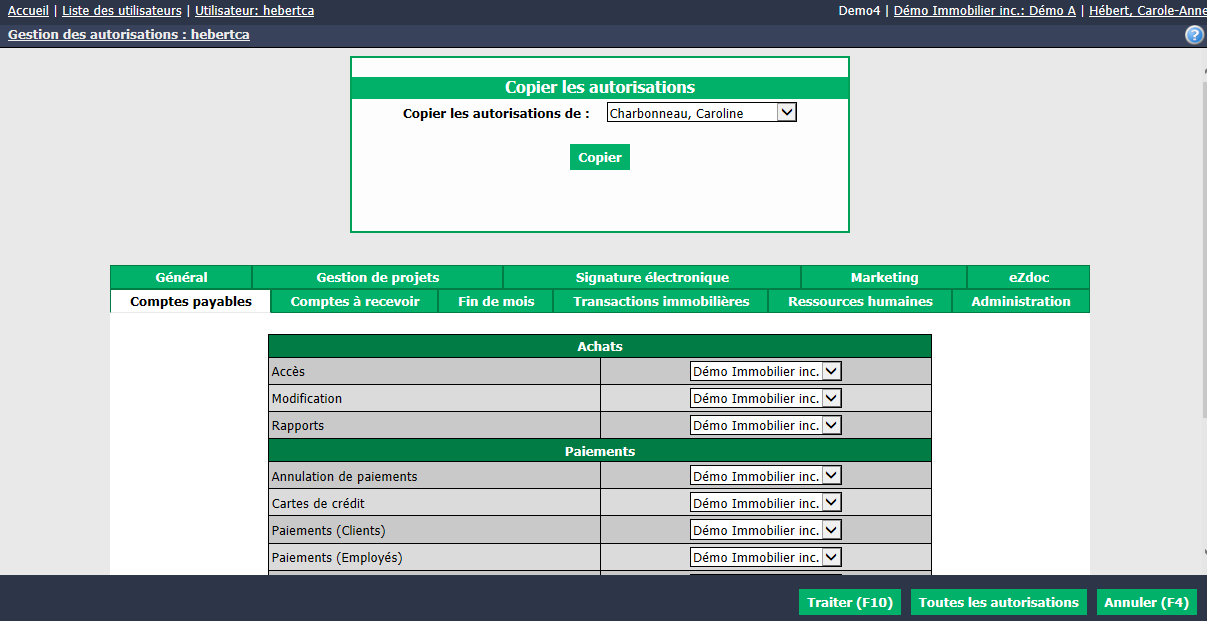Expand the Cartes de crédit dropdown
The image size is (1207, 621).
(x=766, y=503)
